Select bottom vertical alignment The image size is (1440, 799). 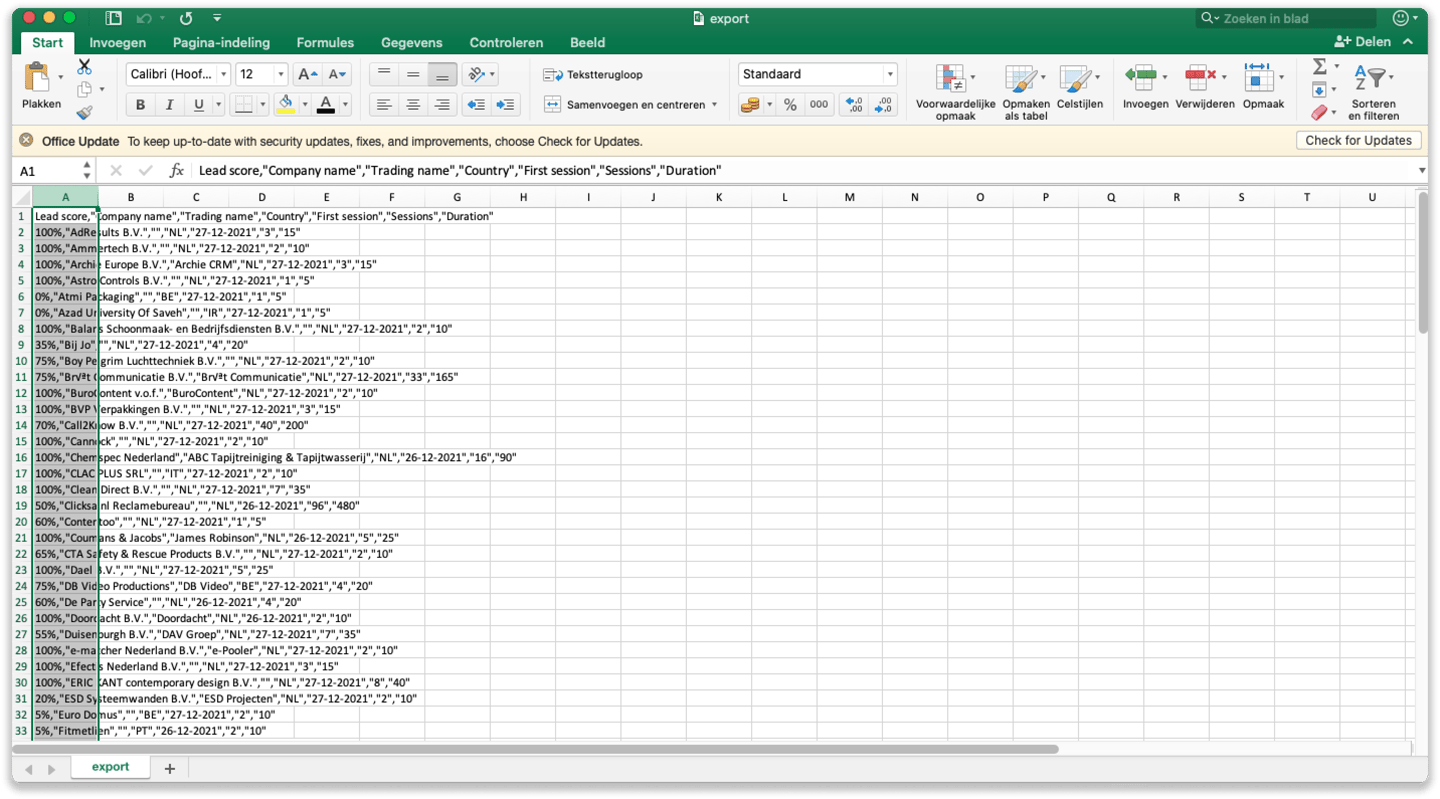(x=443, y=75)
